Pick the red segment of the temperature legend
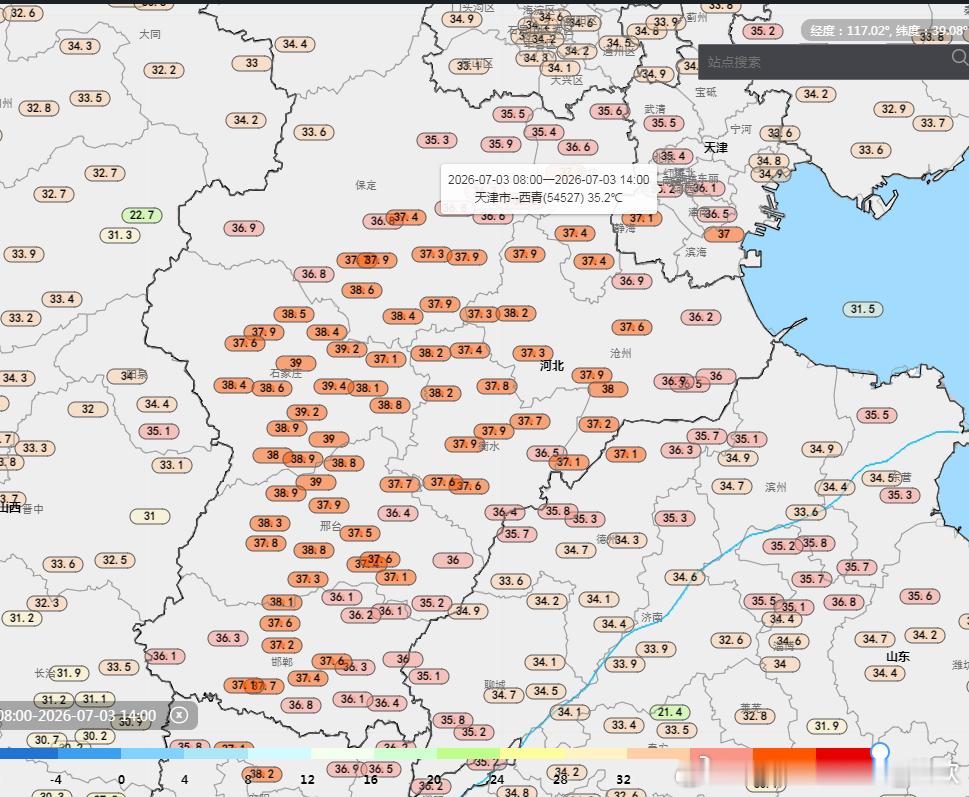This screenshot has height=797, width=969. coord(847,754)
